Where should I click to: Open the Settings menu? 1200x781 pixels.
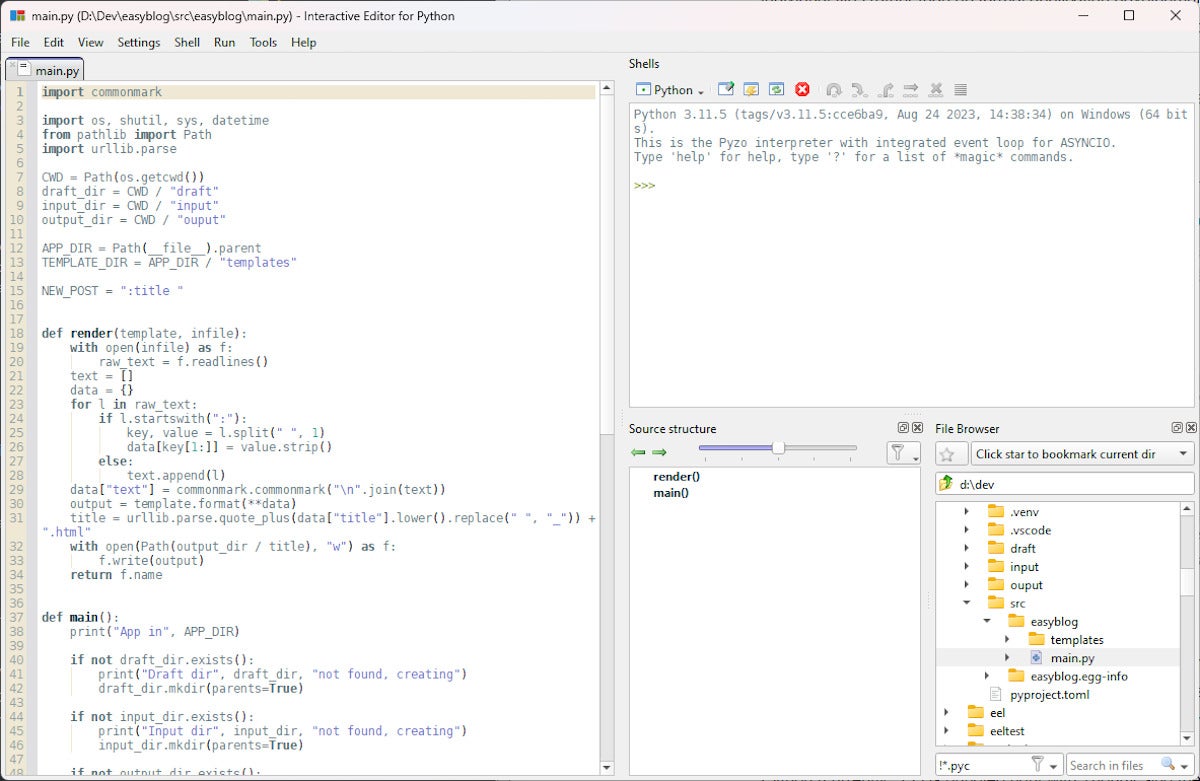click(139, 42)
